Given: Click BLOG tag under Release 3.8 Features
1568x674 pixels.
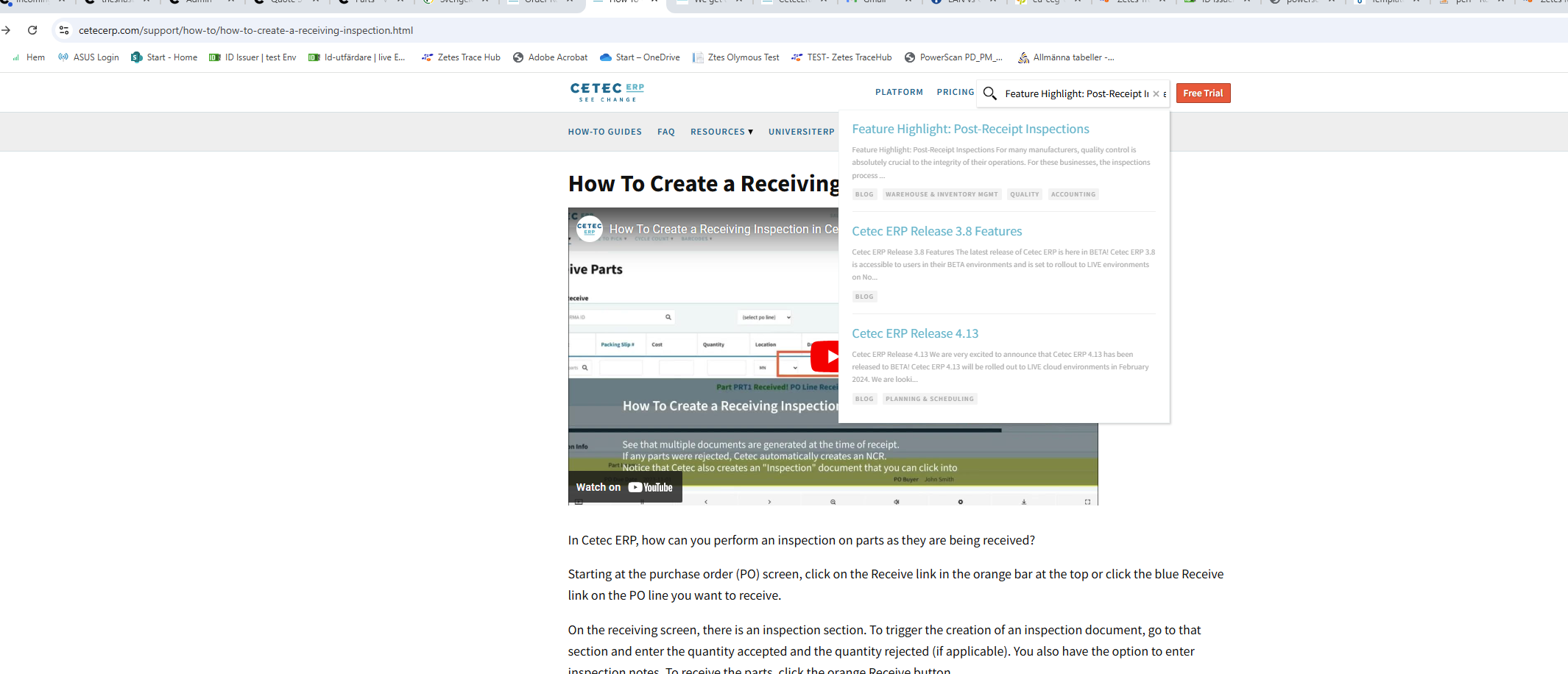Looking at the screenshot, I should tap(864, 297).
